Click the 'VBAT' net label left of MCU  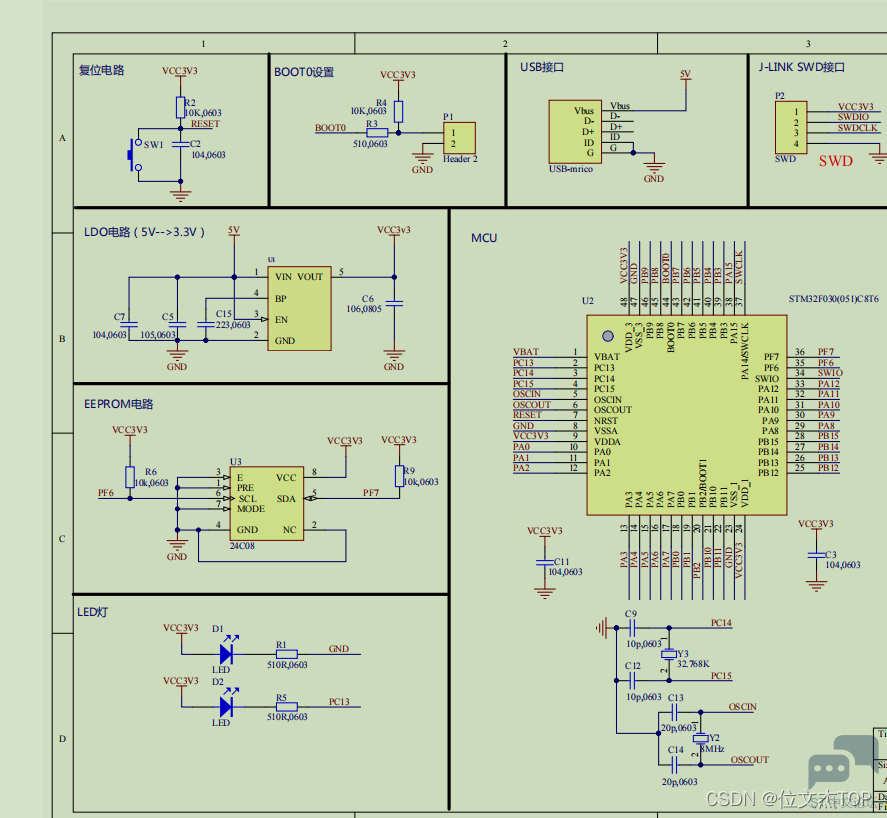526,352
